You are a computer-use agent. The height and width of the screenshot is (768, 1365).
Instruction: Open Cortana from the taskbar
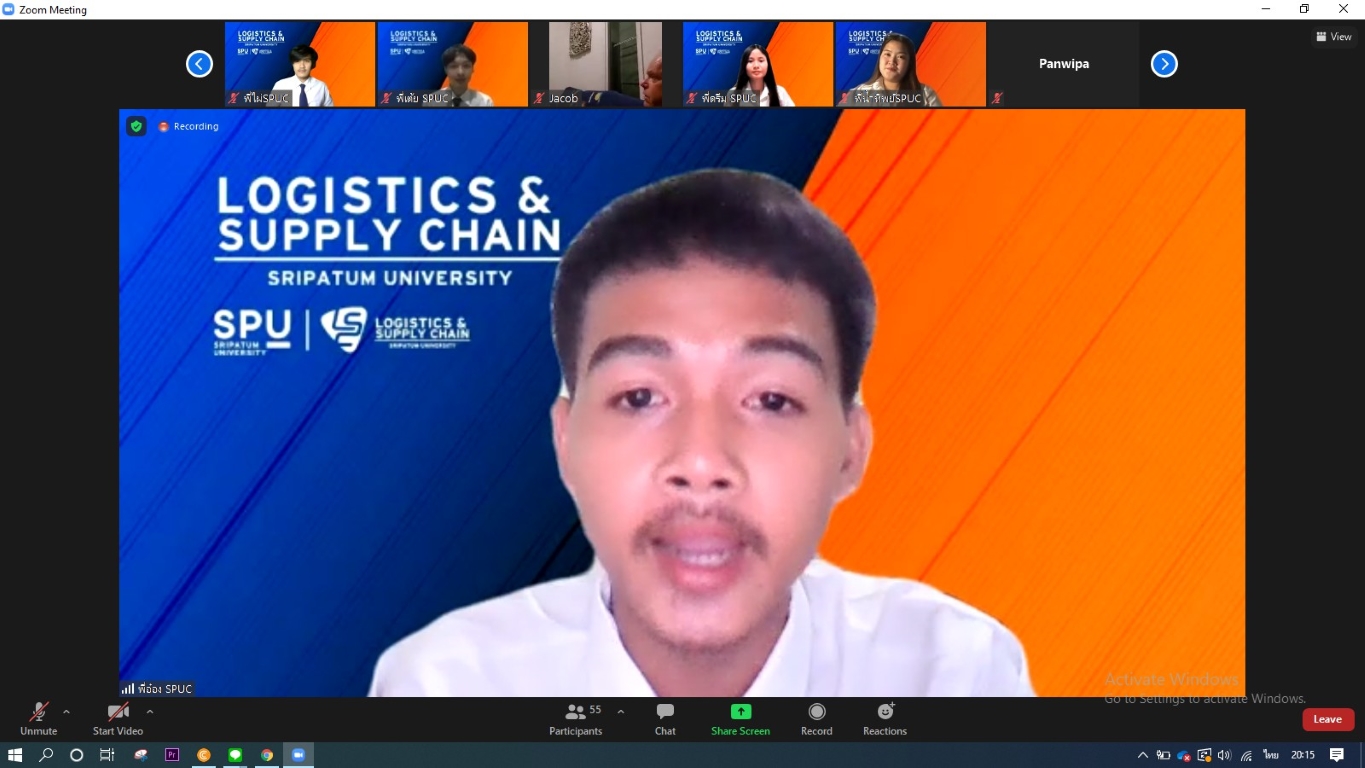(x=76, y=755)
